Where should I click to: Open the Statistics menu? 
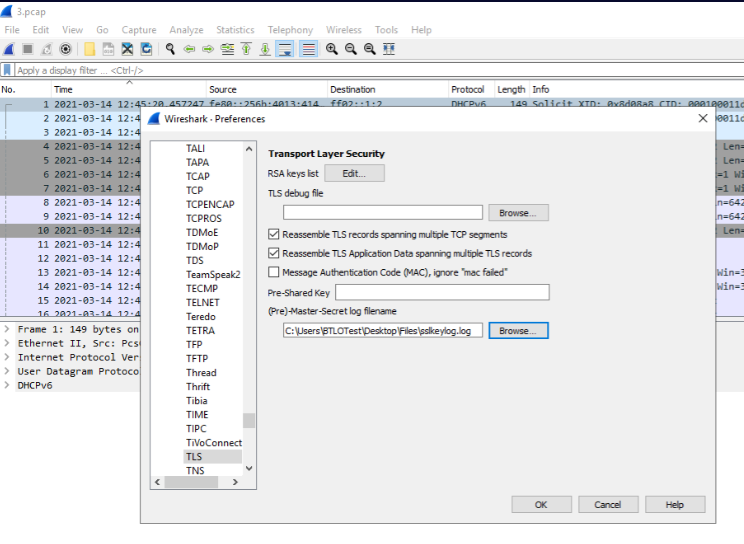(x=235, y=30)
